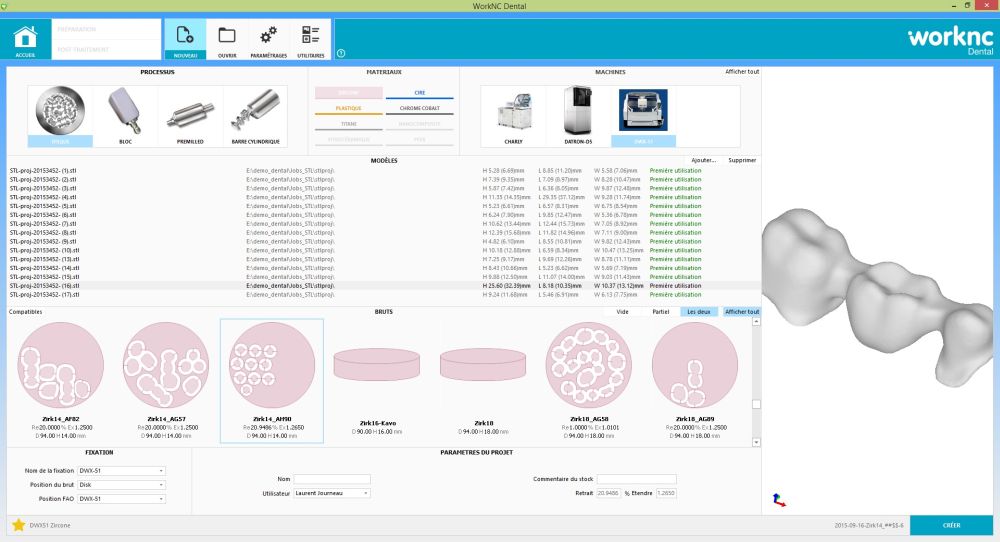The width and height of the screenshot is (1000, 542).
Task: Open the Nom de la fixation dropdown
Action: (121, 471)
